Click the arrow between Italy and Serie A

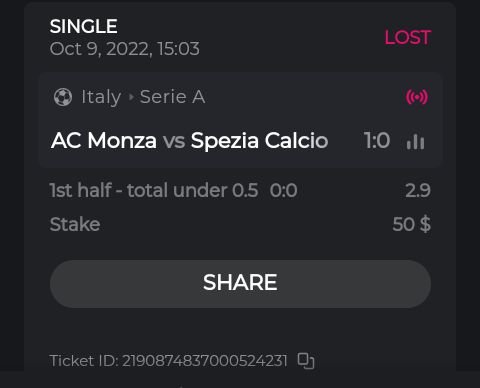click(x=131, y=97)
